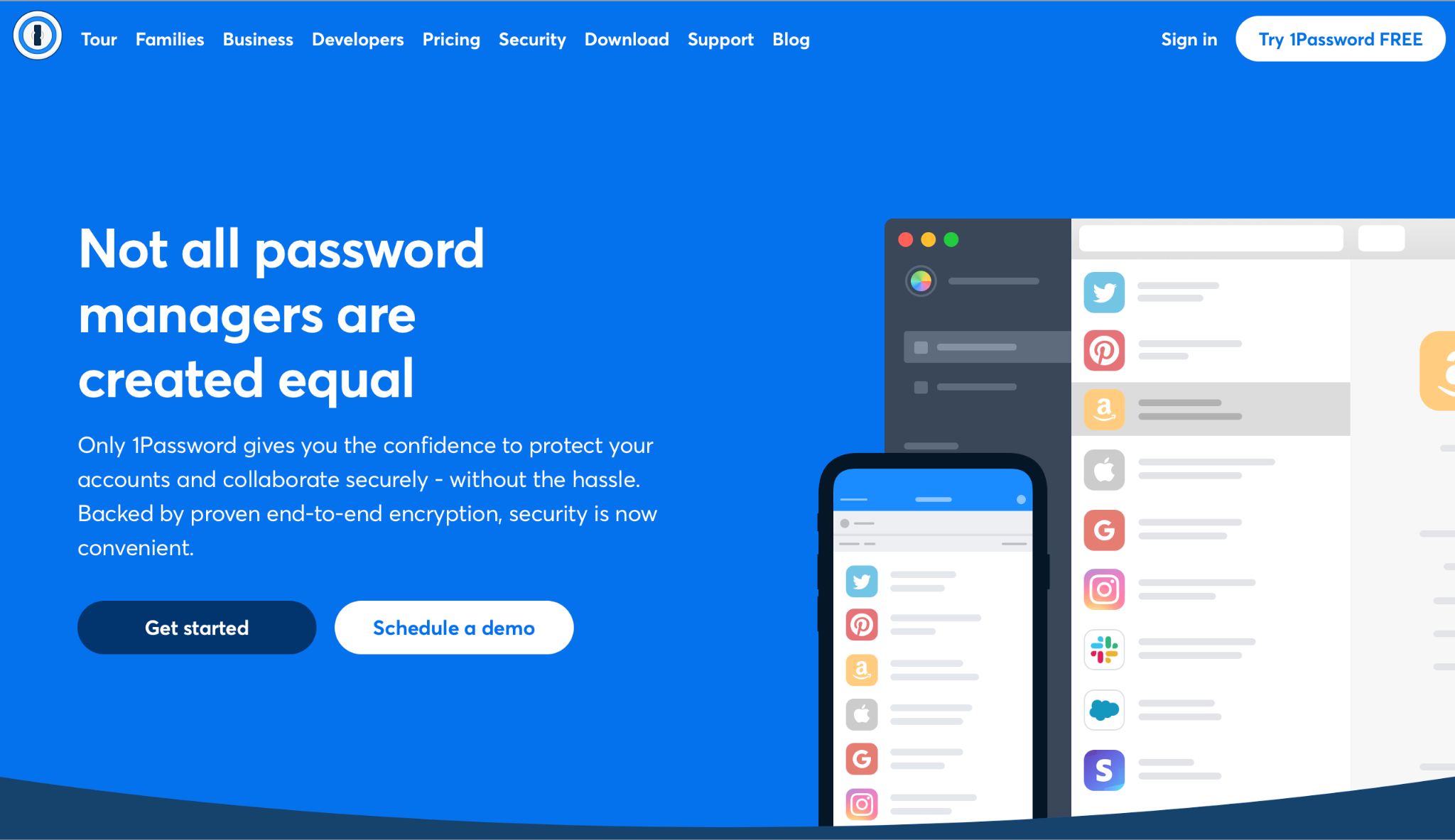Click the Instagram icon in the app list
This screenshot has width=1455, height=840.
pos(1104,589)
